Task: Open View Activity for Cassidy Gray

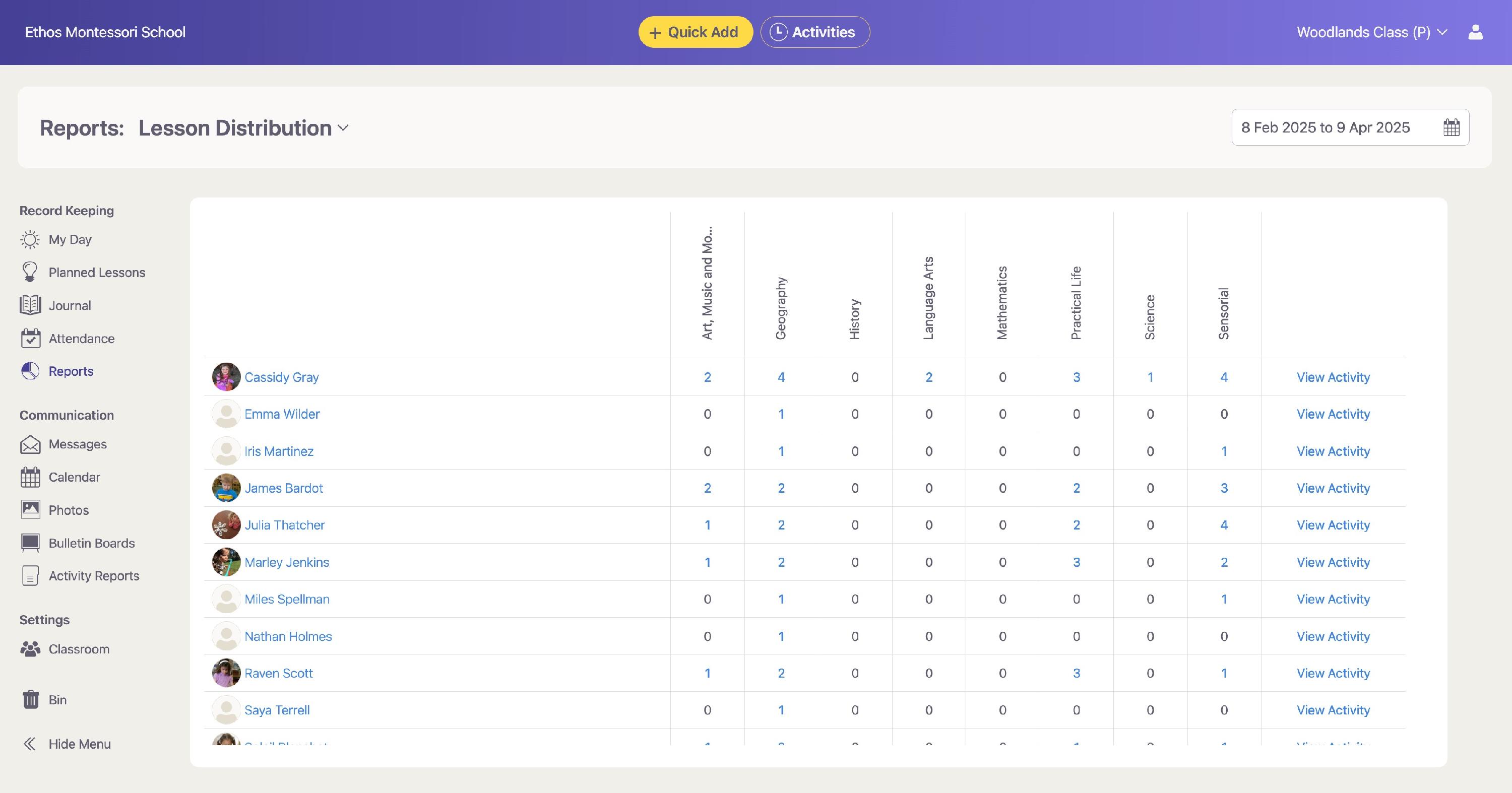Action: pos(1333,377)
